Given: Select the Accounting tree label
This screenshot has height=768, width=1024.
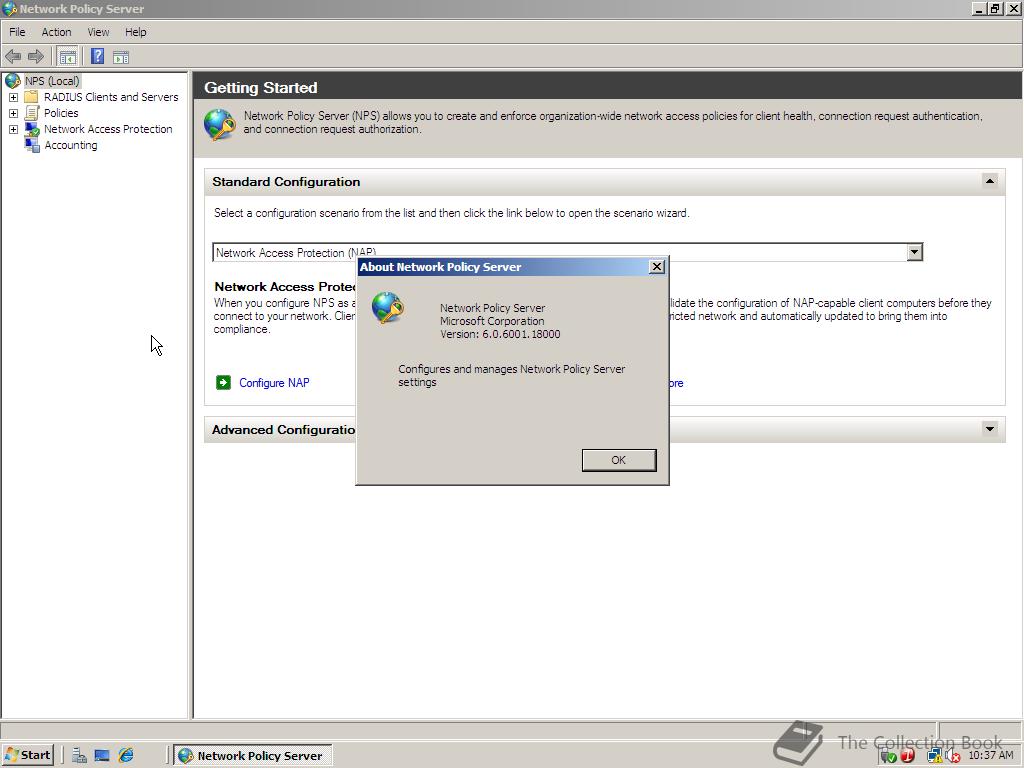Looking at the screenshot, I should pos(71,145).
